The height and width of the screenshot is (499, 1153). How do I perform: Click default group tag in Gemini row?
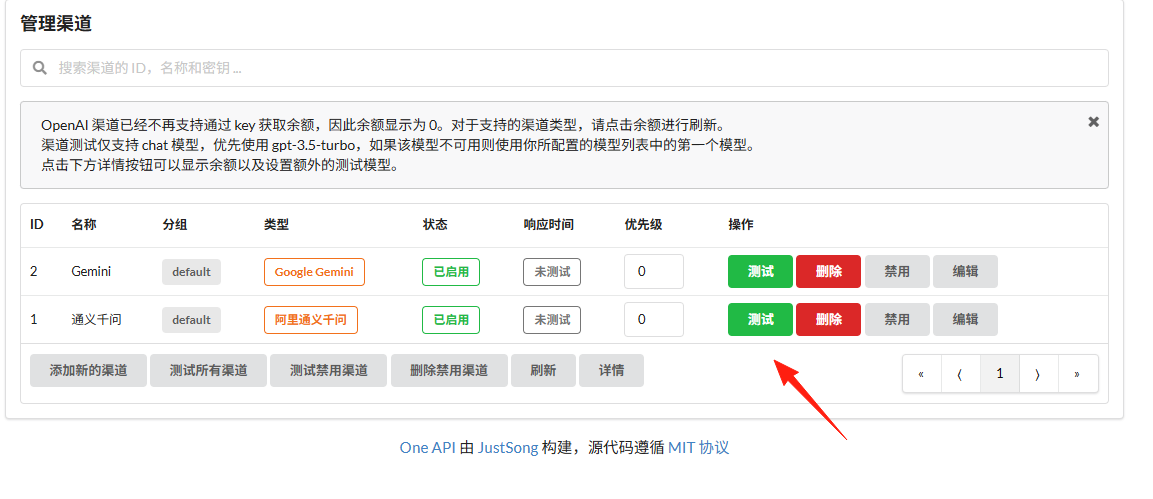click(x=191, y=272)
